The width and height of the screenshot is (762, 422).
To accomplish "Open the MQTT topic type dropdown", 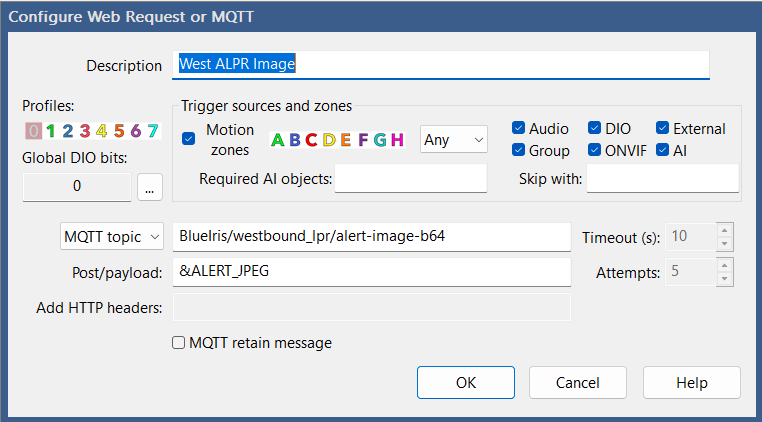I will click(112, 237).
